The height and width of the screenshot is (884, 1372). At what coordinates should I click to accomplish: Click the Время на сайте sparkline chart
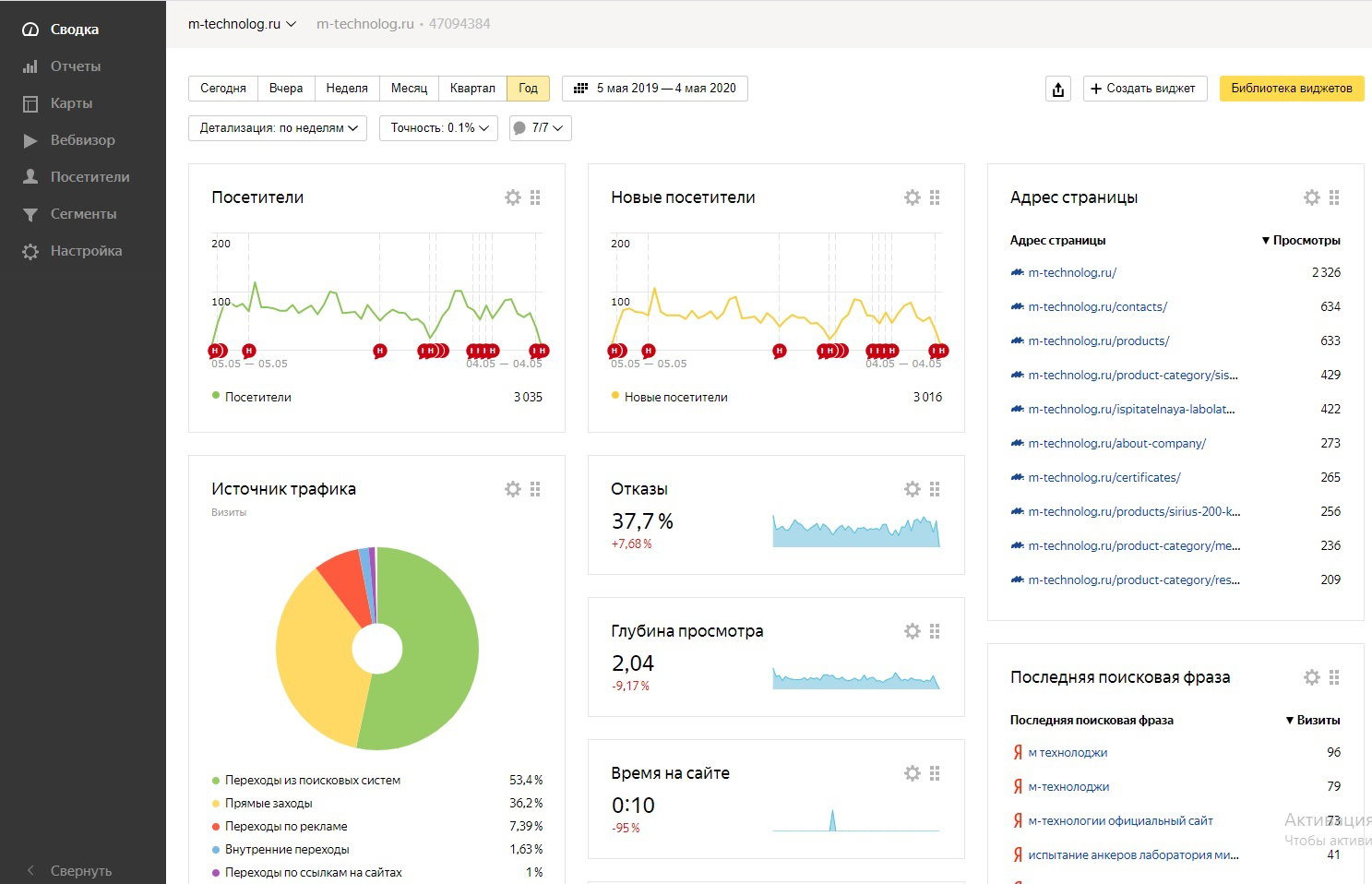[x=856, y=819]
